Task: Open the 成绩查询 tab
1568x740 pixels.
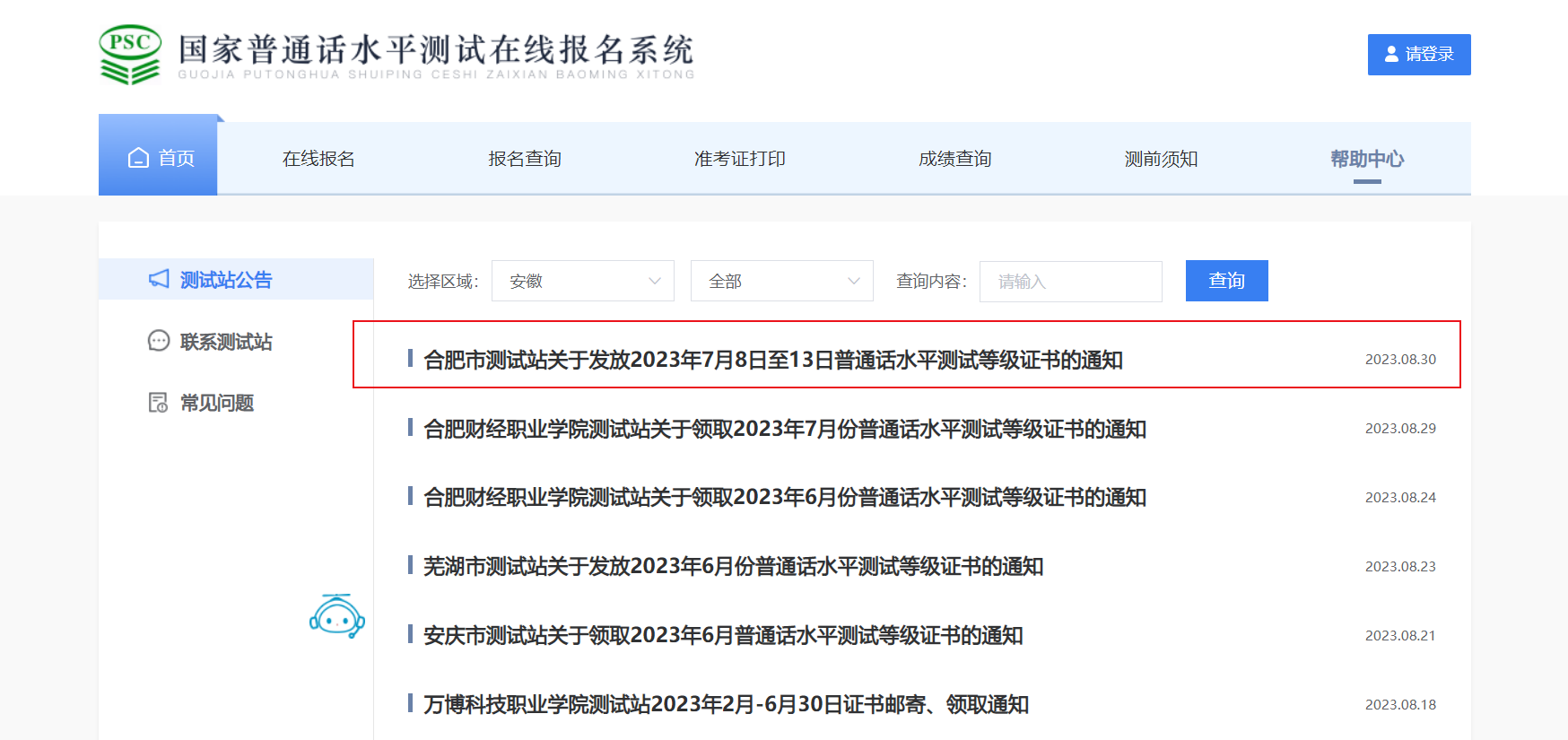Action: point(954,159)
